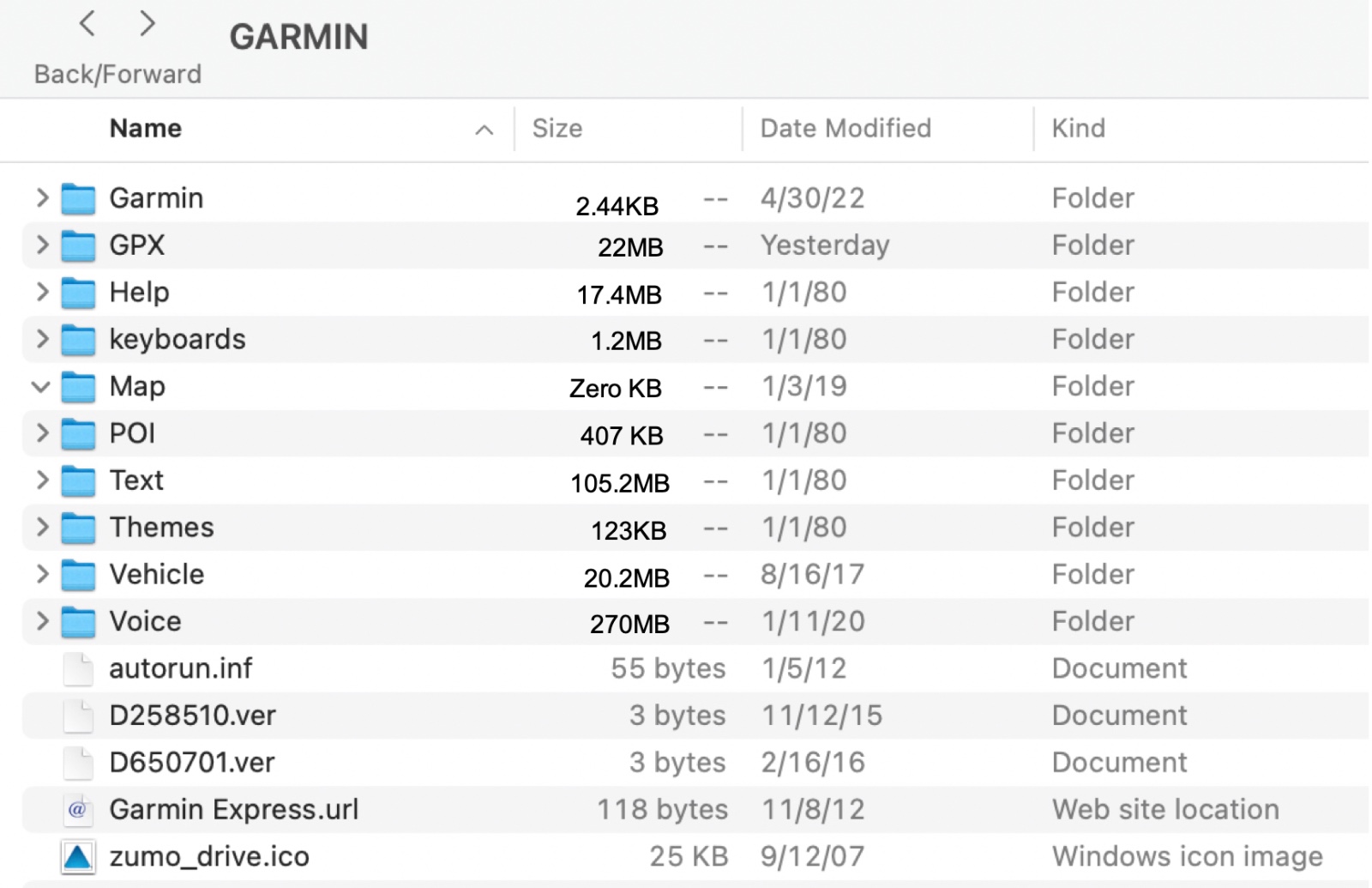Click the Yesterday date of GPX
Viewport: 1372px width, 888px height.
[x=825, y=245]
